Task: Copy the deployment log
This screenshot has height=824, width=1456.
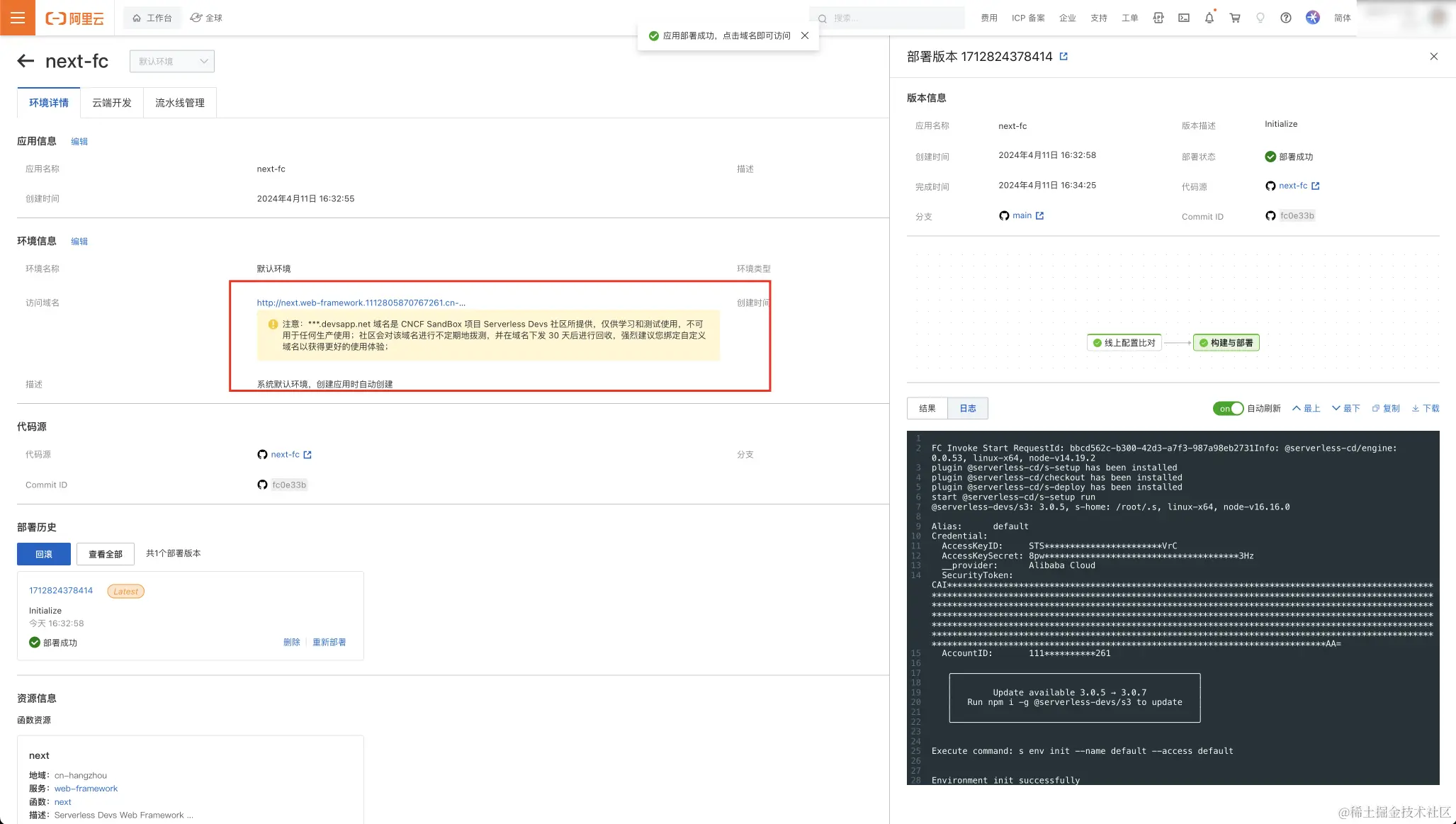Action: point(1386,408)
